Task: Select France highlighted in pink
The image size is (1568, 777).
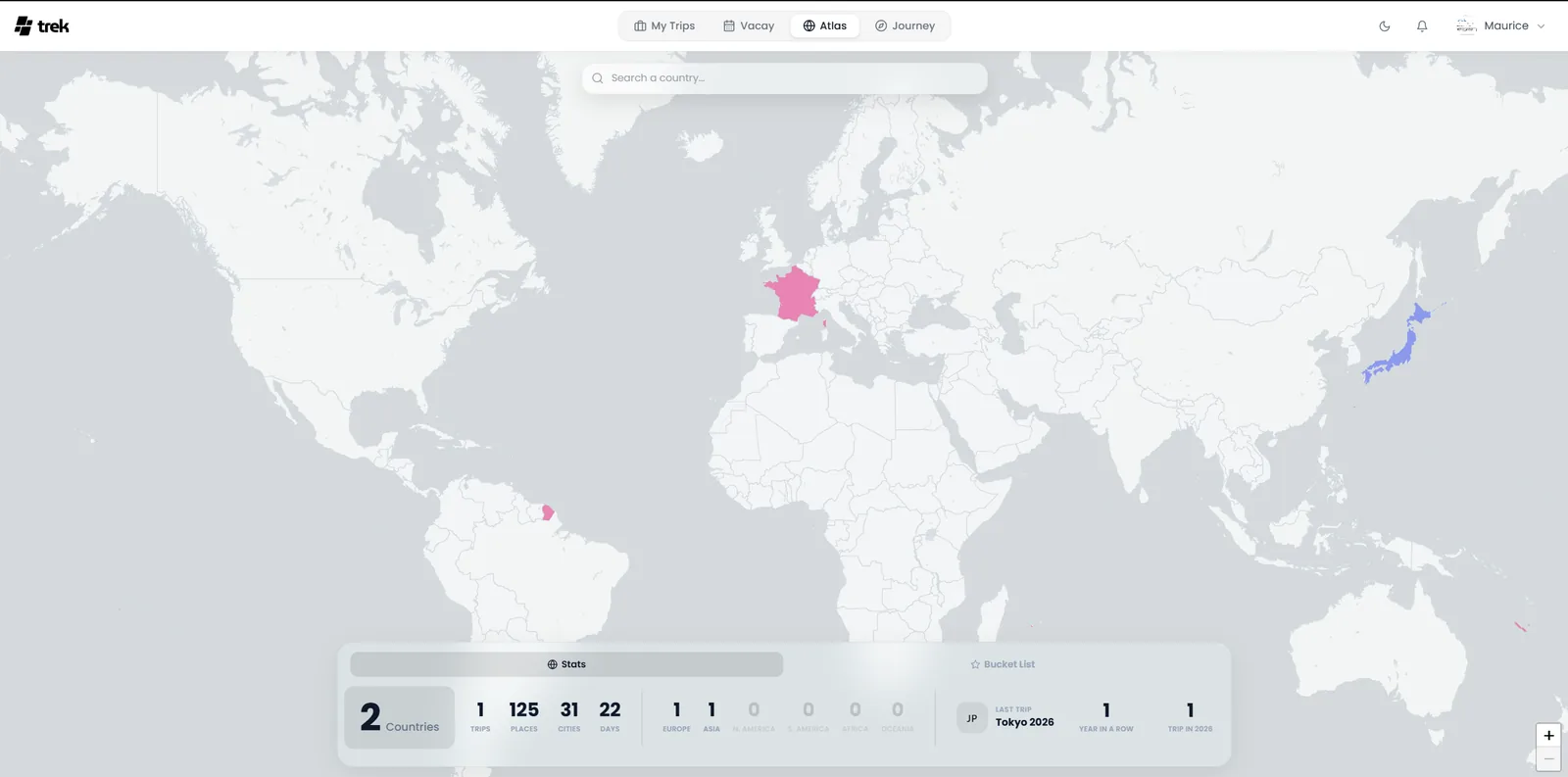Action: coord(794,294)
